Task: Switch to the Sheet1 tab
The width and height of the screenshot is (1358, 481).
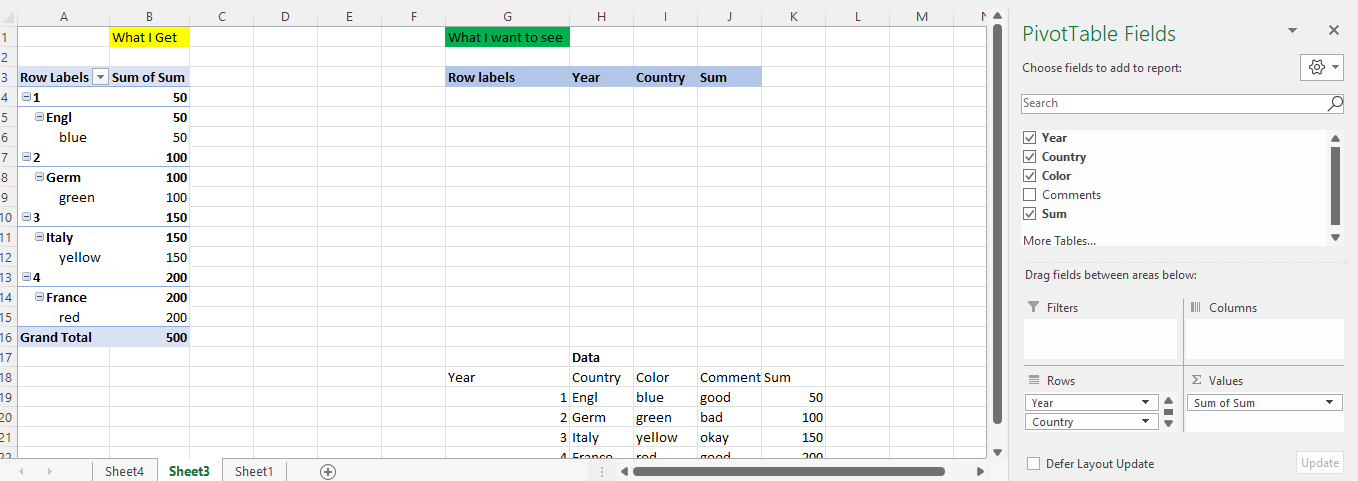Action: 253,471
